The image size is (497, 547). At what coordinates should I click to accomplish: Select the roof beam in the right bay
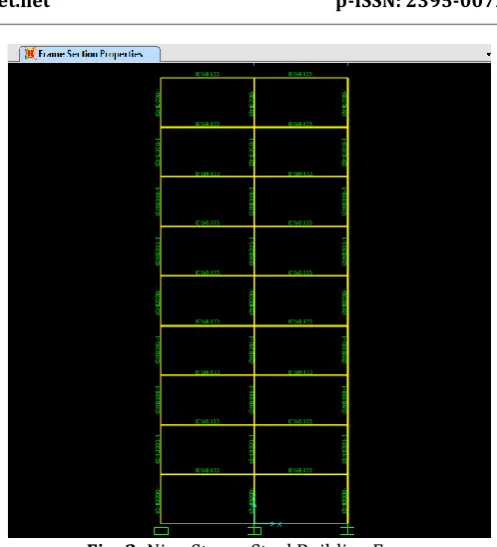click(301, 78)
